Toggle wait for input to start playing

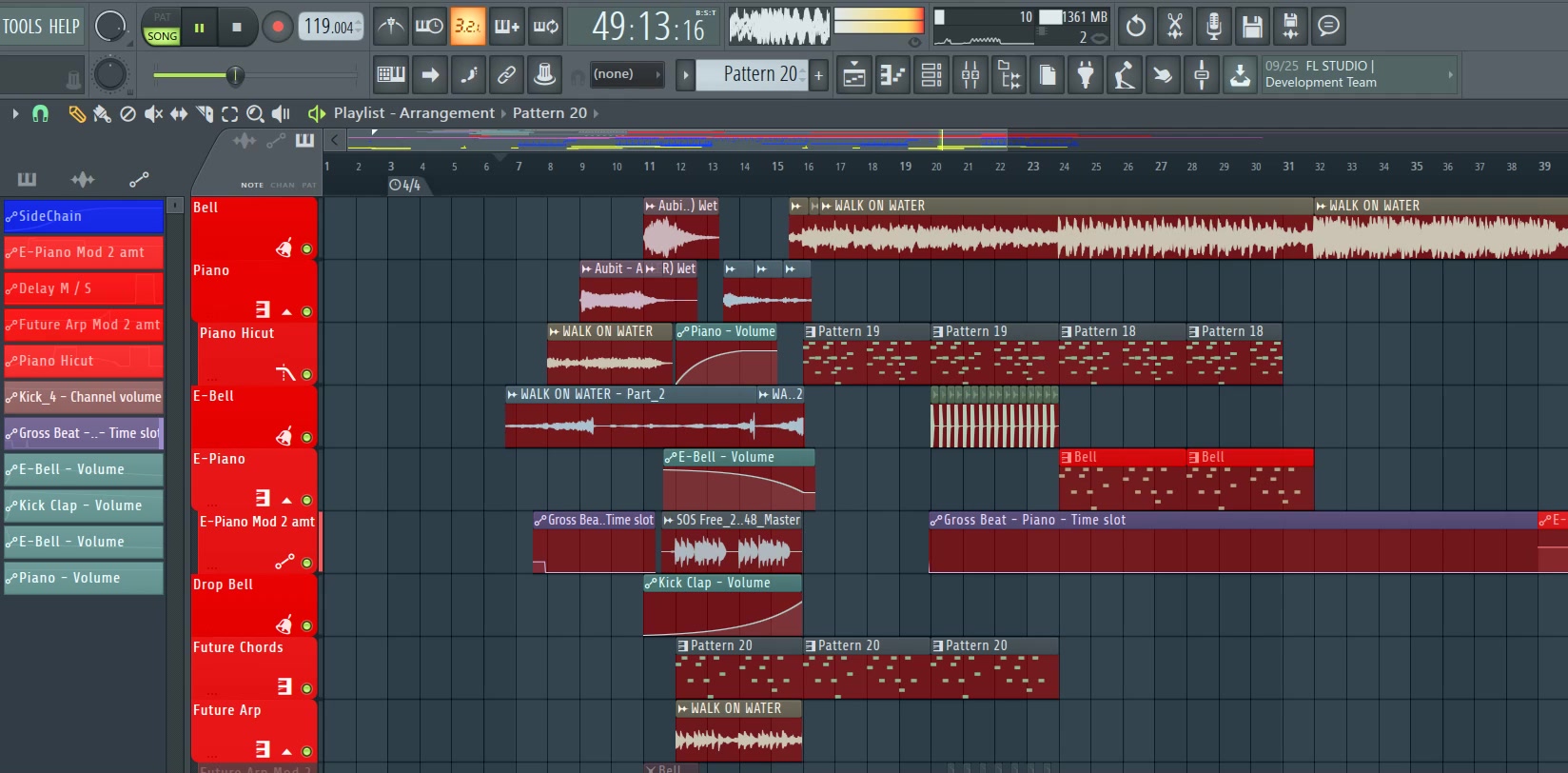429,26
